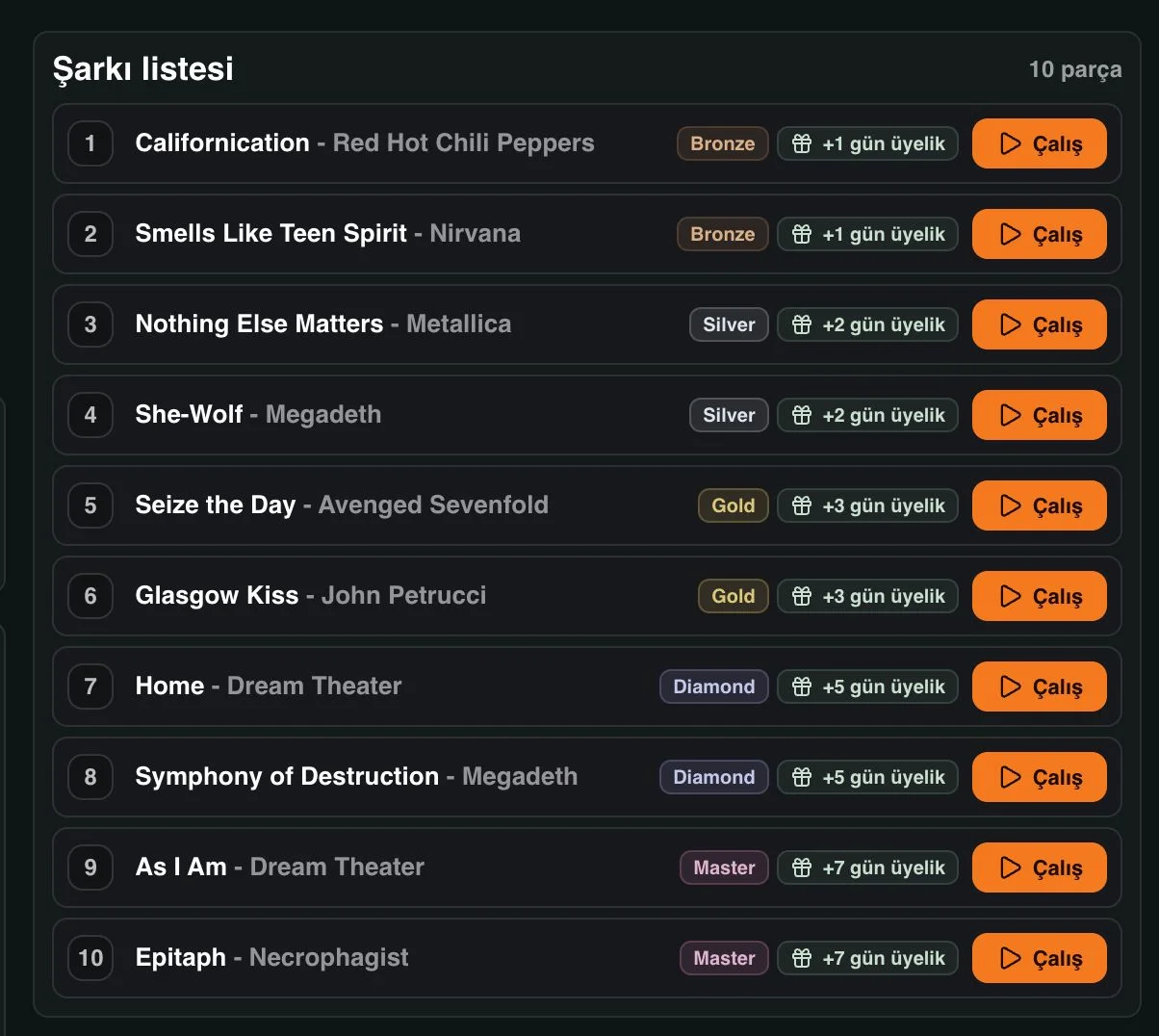Click the Şarkı listesi heading

tap(143, 69)
